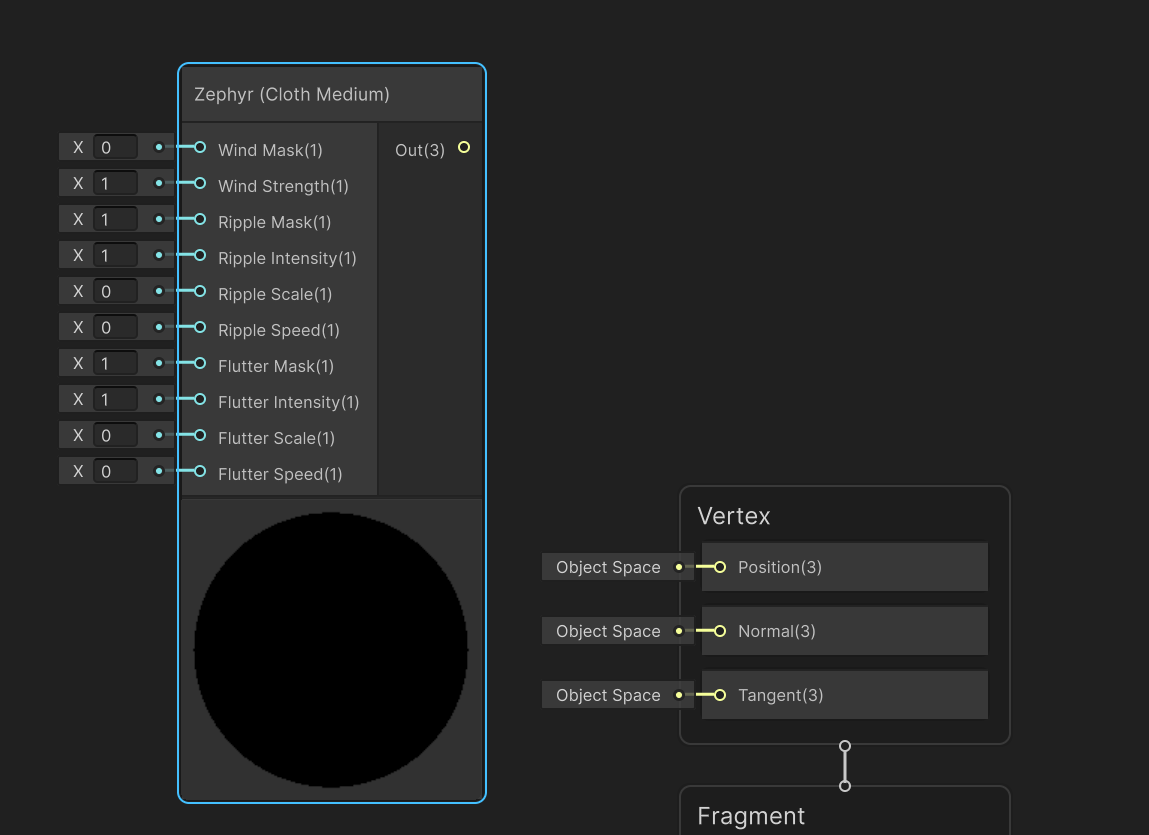Edit the Wind Mask X value field

[115, 148]
